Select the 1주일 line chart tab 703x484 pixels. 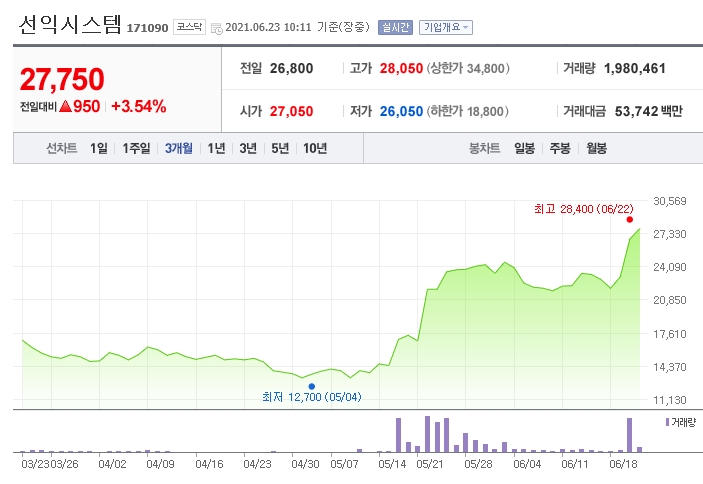pyautogui.click(x=136, y=148)
